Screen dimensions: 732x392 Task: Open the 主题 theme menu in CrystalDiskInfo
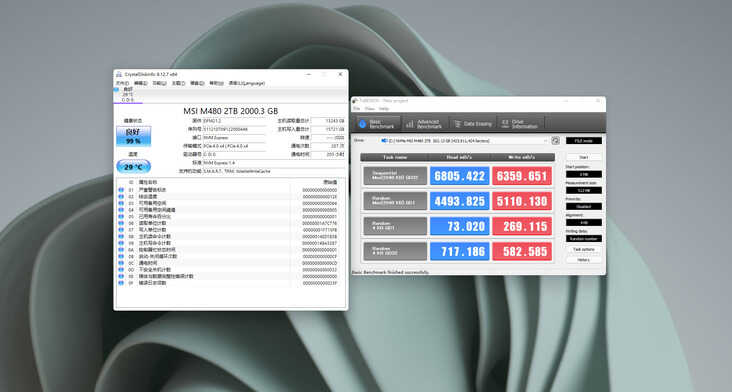click(178, 83)
